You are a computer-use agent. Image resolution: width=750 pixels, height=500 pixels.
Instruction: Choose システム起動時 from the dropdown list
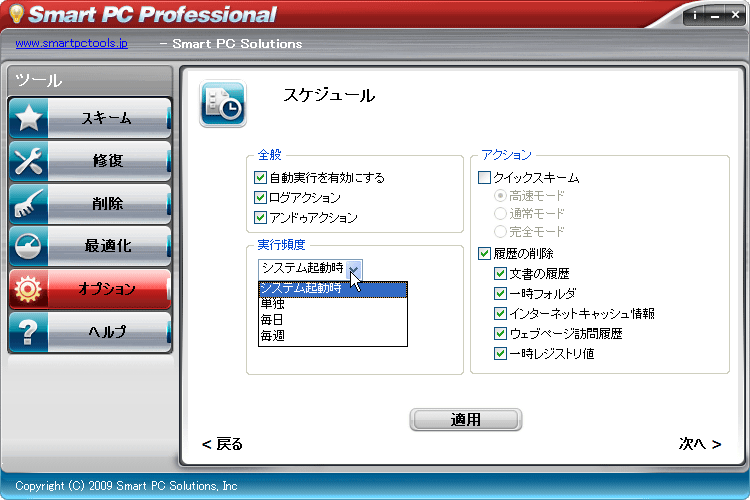tap(333, 289)
